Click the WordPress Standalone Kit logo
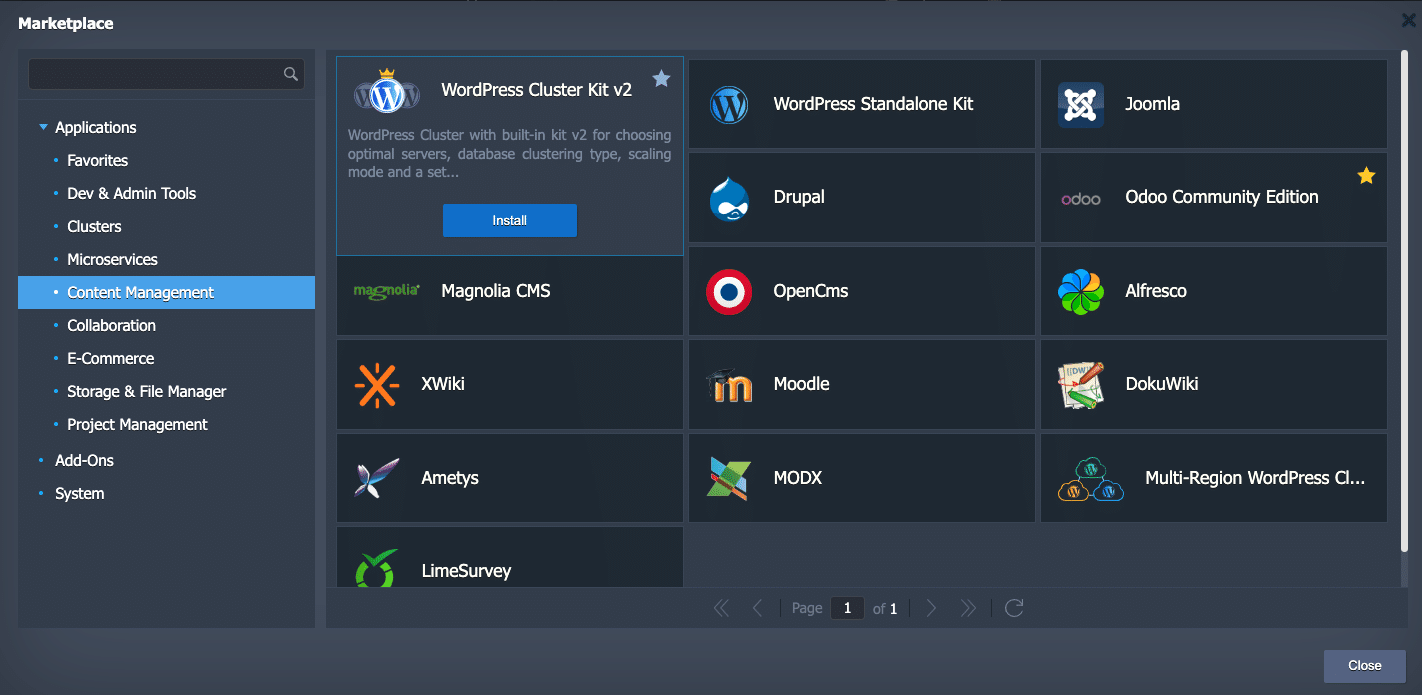The height and width of the screenshot is (695, 1422). (x=729, y=104)
